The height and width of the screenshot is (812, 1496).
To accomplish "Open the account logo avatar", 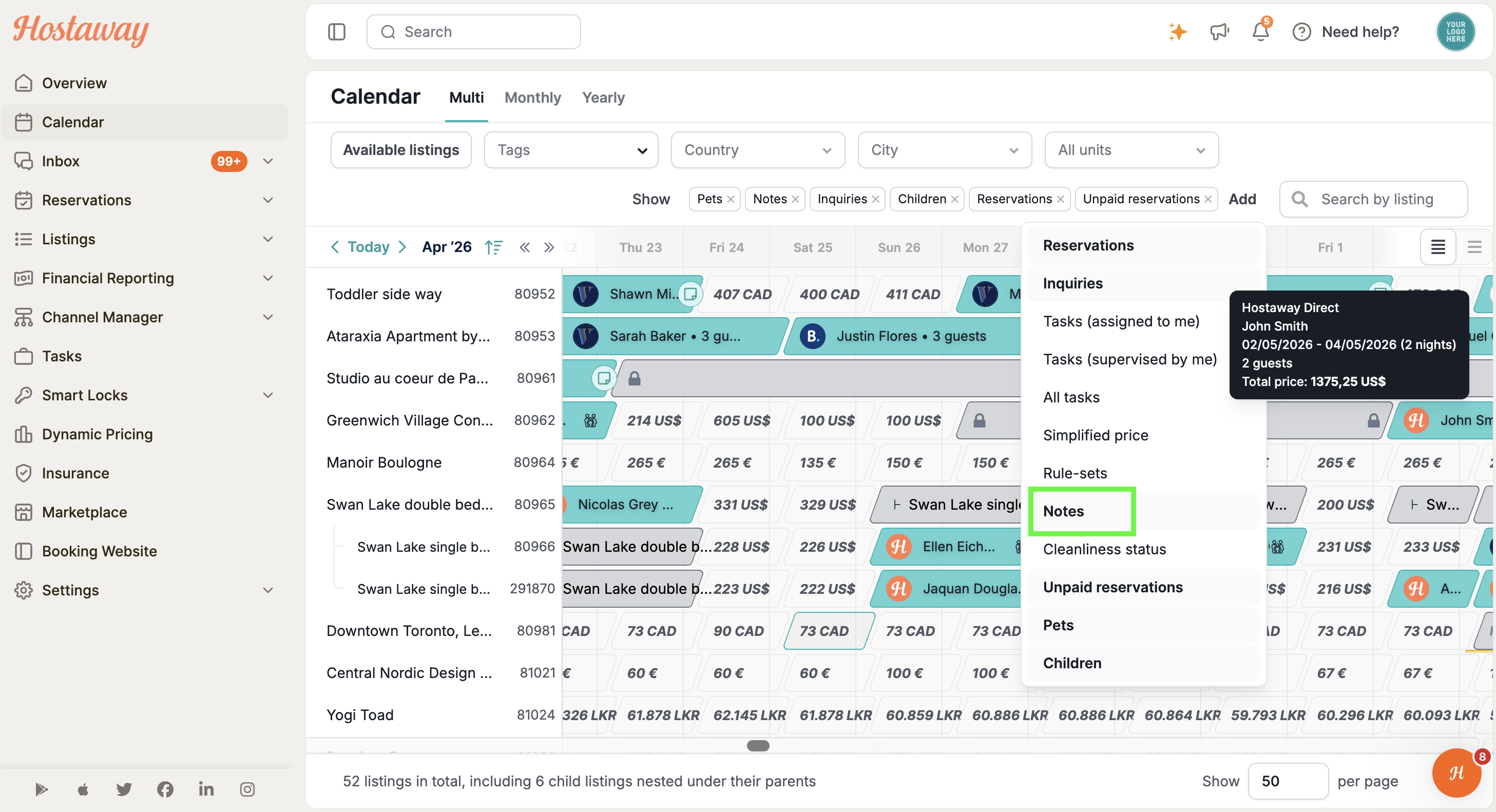I will click(1455, 32).
